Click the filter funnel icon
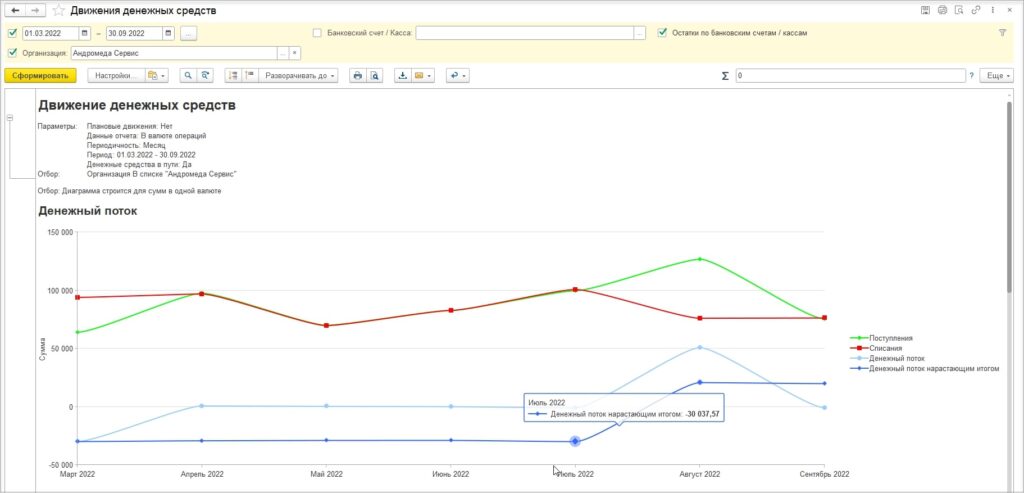 (1002, 33)
